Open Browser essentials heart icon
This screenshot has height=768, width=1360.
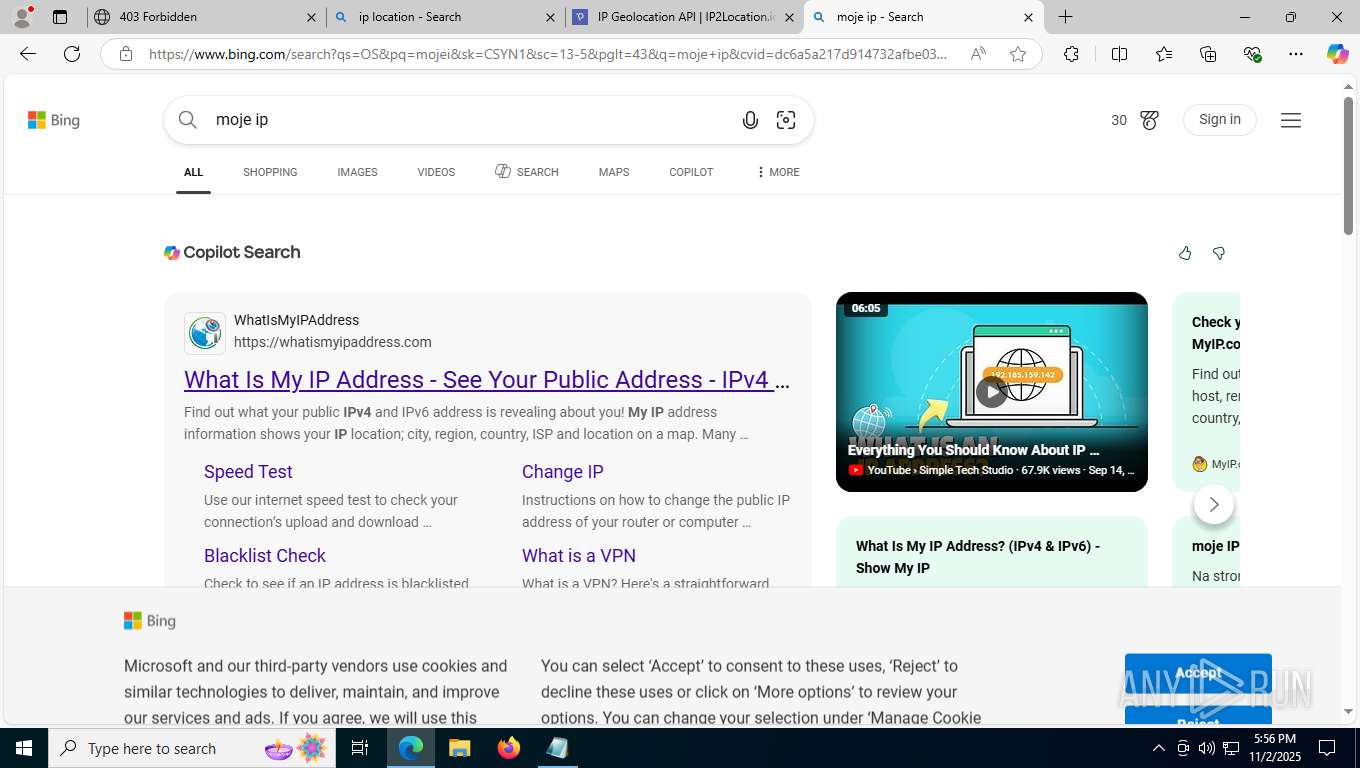[1252, 54]
